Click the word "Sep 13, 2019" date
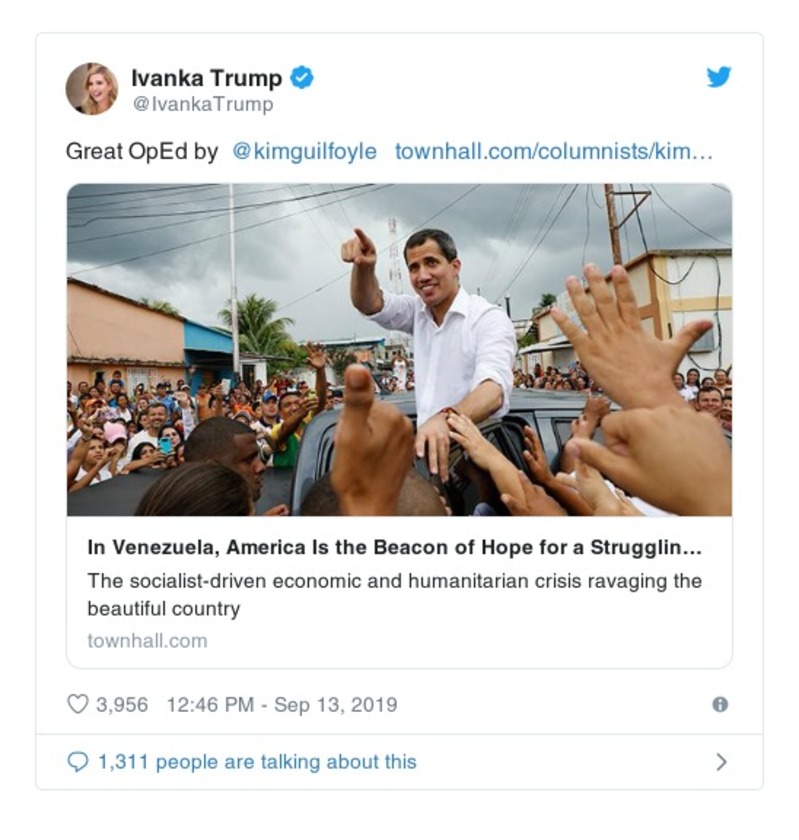Viewport: 799px width, 840px height. 335,704
